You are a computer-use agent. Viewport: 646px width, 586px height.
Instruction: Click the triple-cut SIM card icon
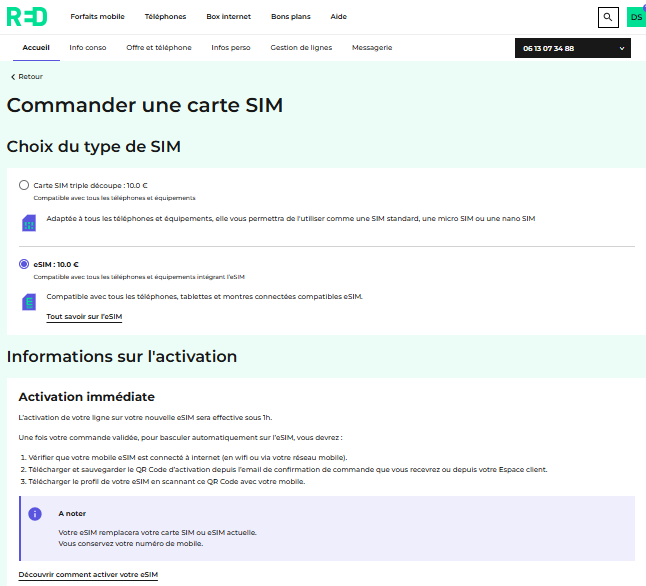[x=28, y=221]
